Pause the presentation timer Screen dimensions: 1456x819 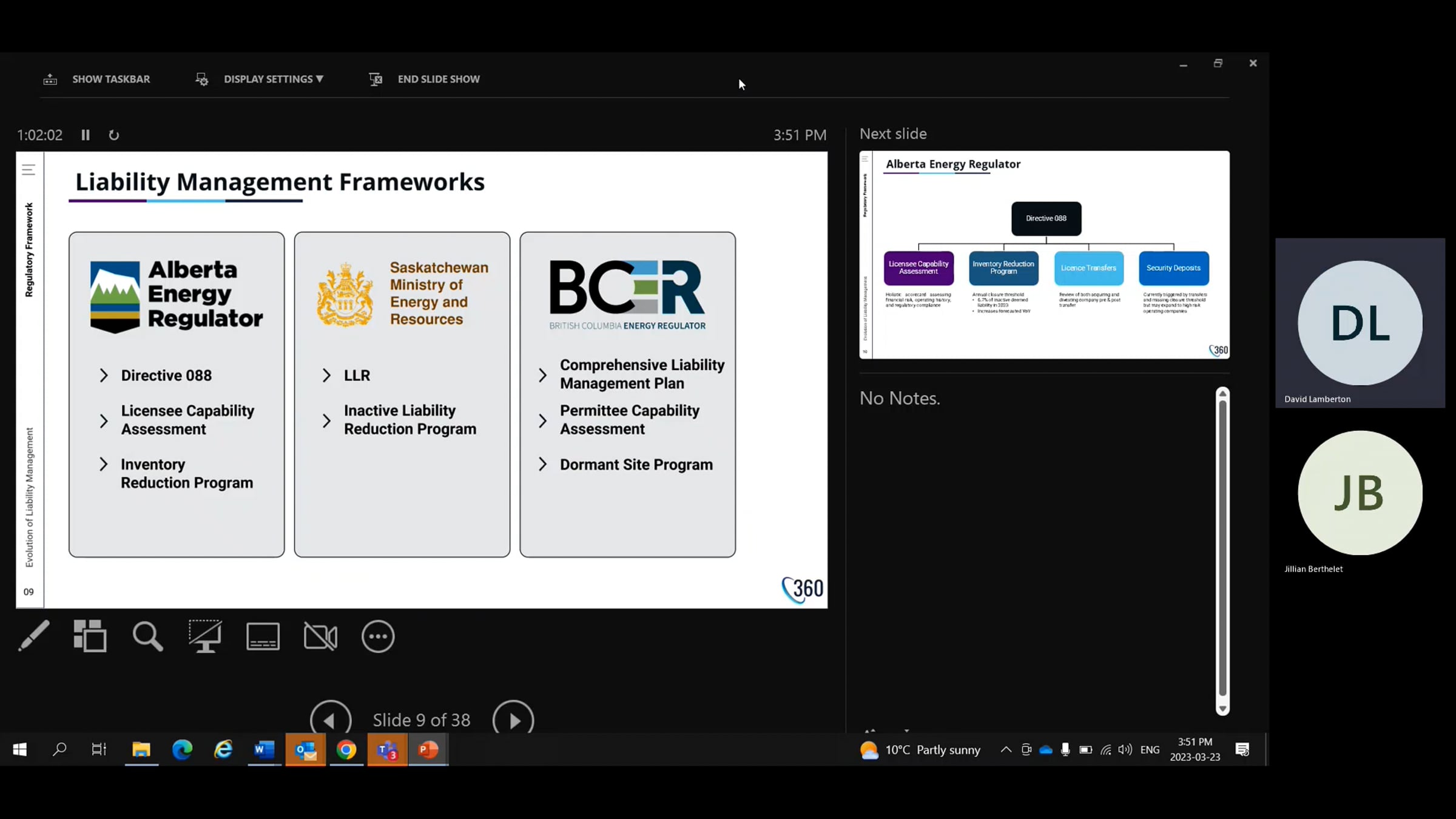[86, 135]
